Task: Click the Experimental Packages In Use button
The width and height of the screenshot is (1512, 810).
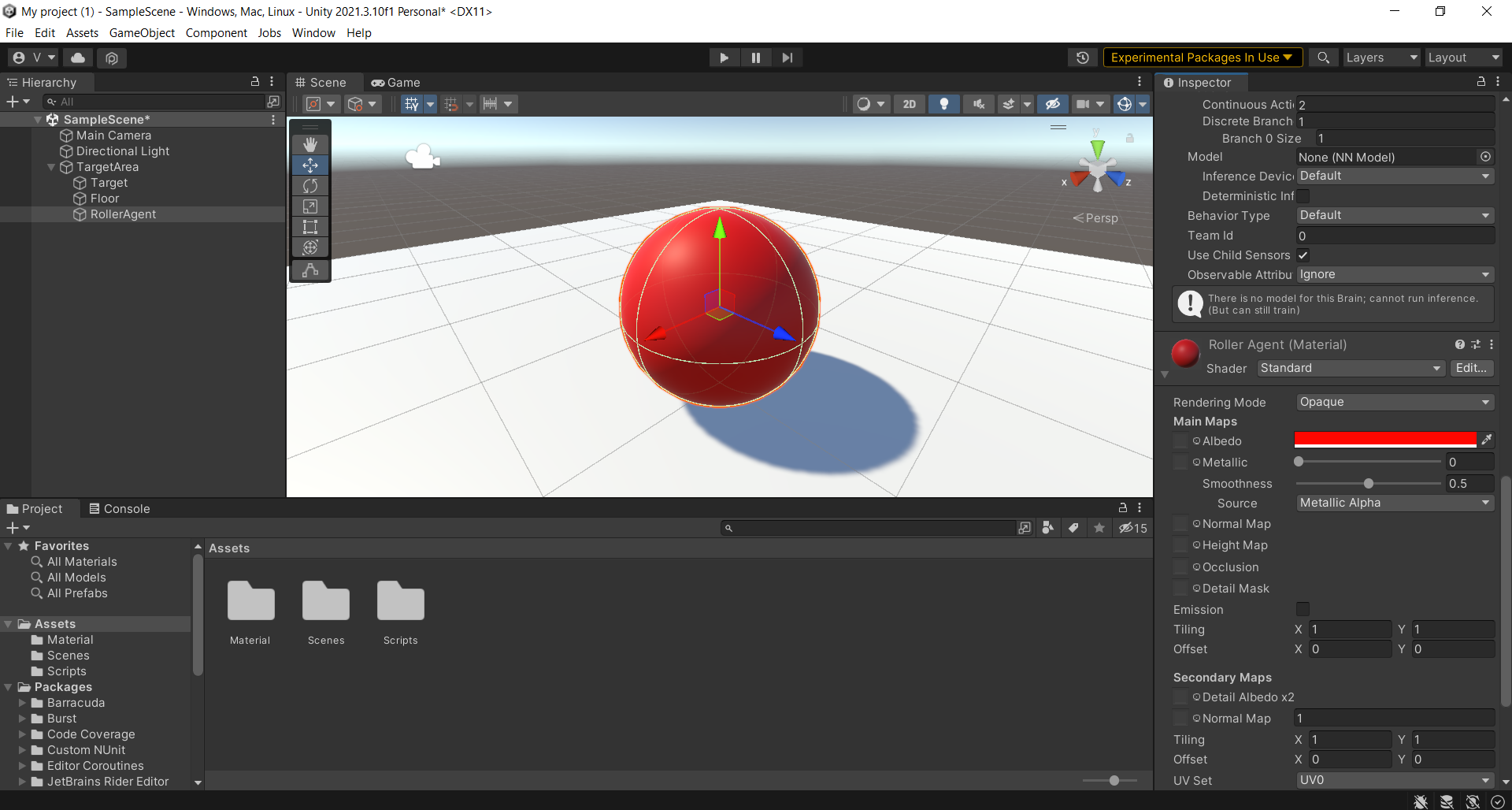Action: click(x=1203, y=57)
